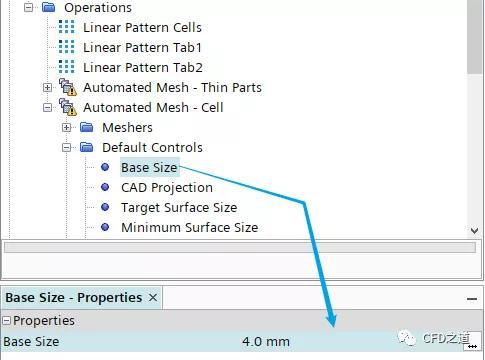Click the Operations folder icon
Viewport: 485px width, 360px height.
(49, 7)
